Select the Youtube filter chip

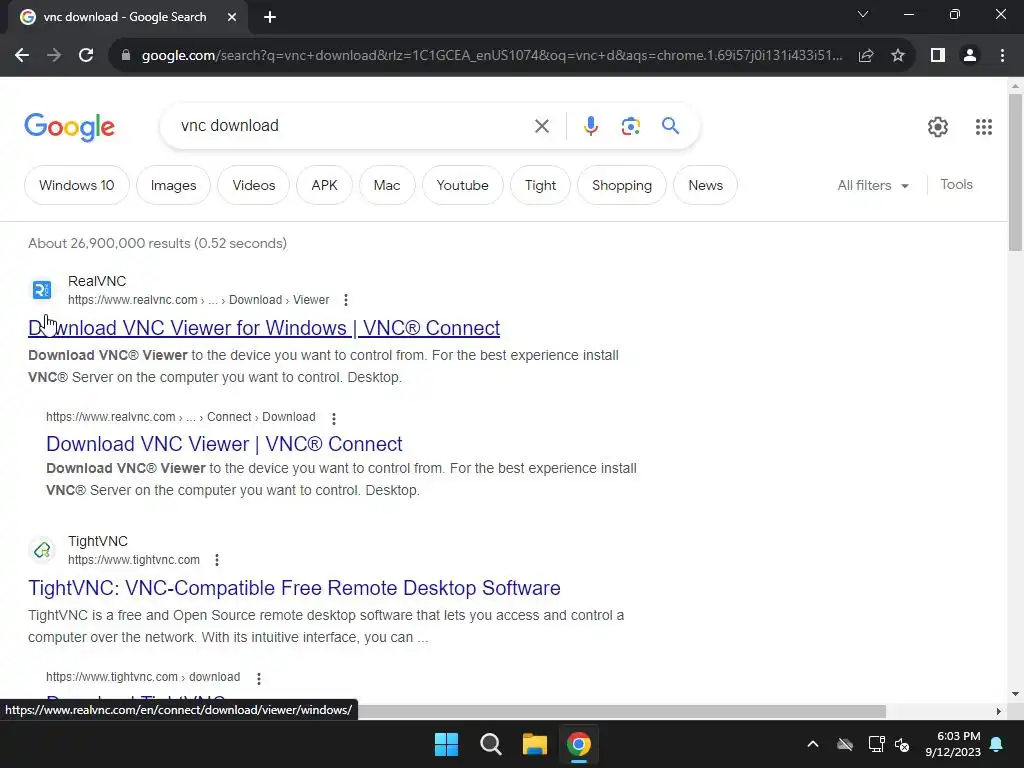(x=462, y=185)
